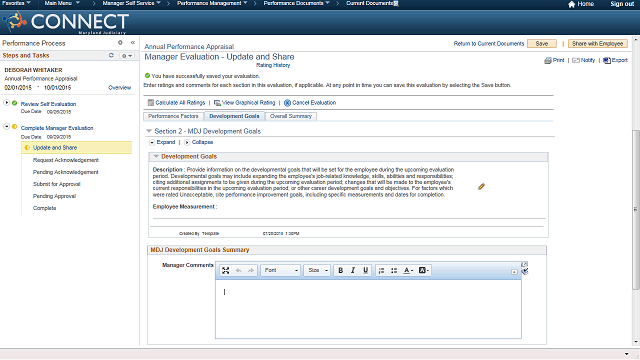Edit Development Goals with pencil icon
The height and width of the screenshot is (360, 640).
click(x=481, y=187)
